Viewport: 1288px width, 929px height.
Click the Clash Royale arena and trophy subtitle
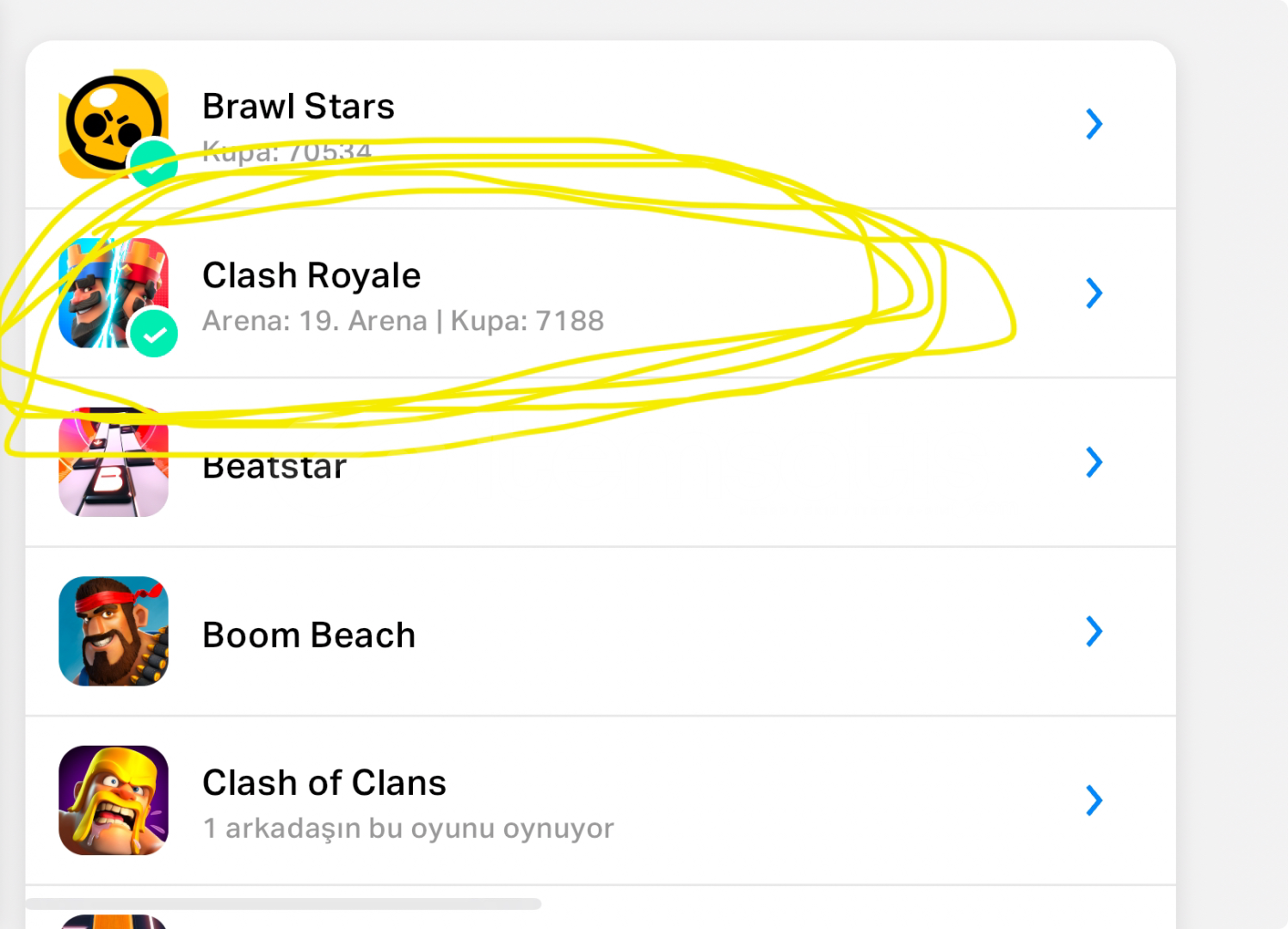(403, 321)
